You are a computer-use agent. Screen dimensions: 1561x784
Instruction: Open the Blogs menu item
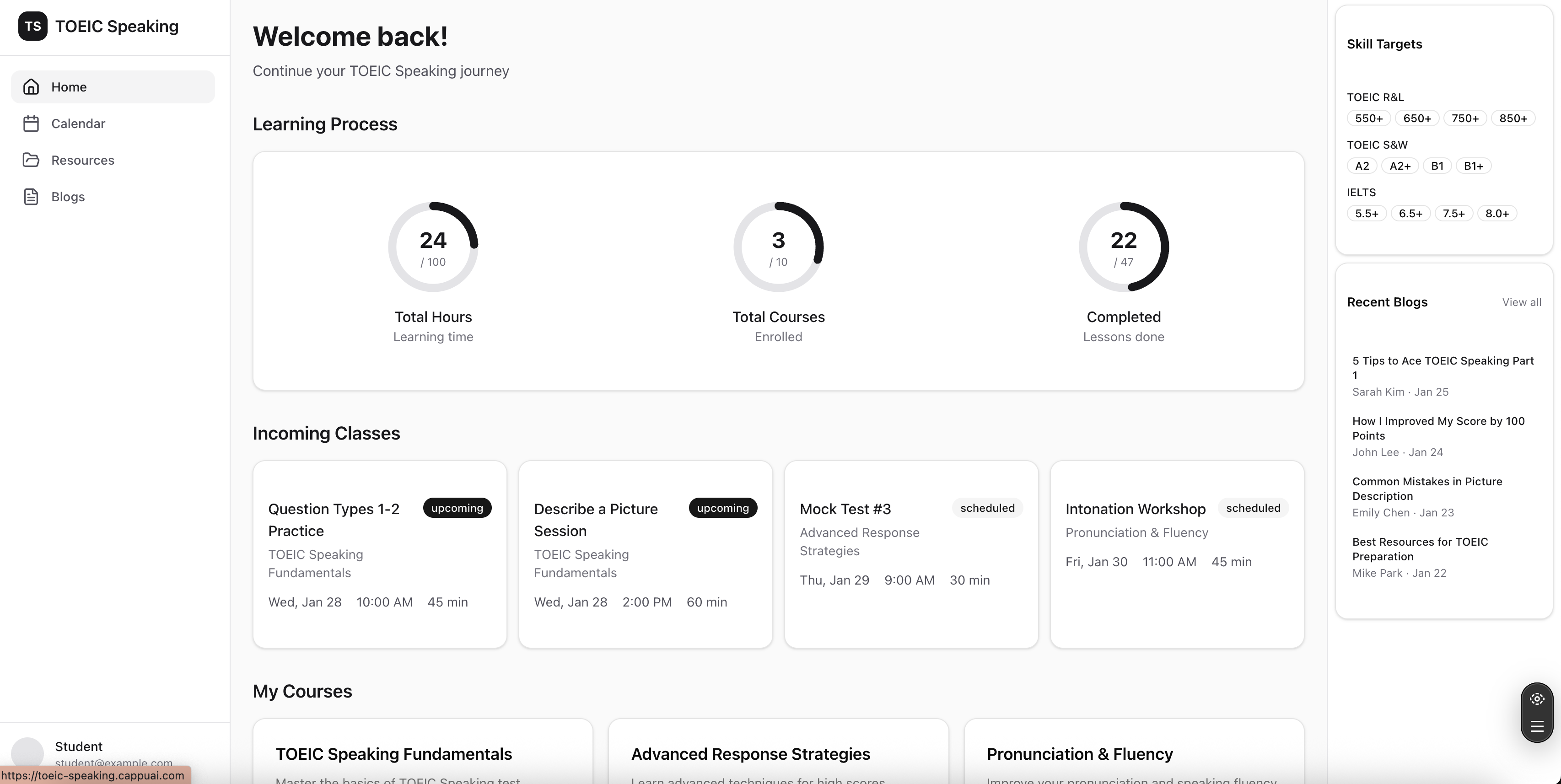pos(68,197)
